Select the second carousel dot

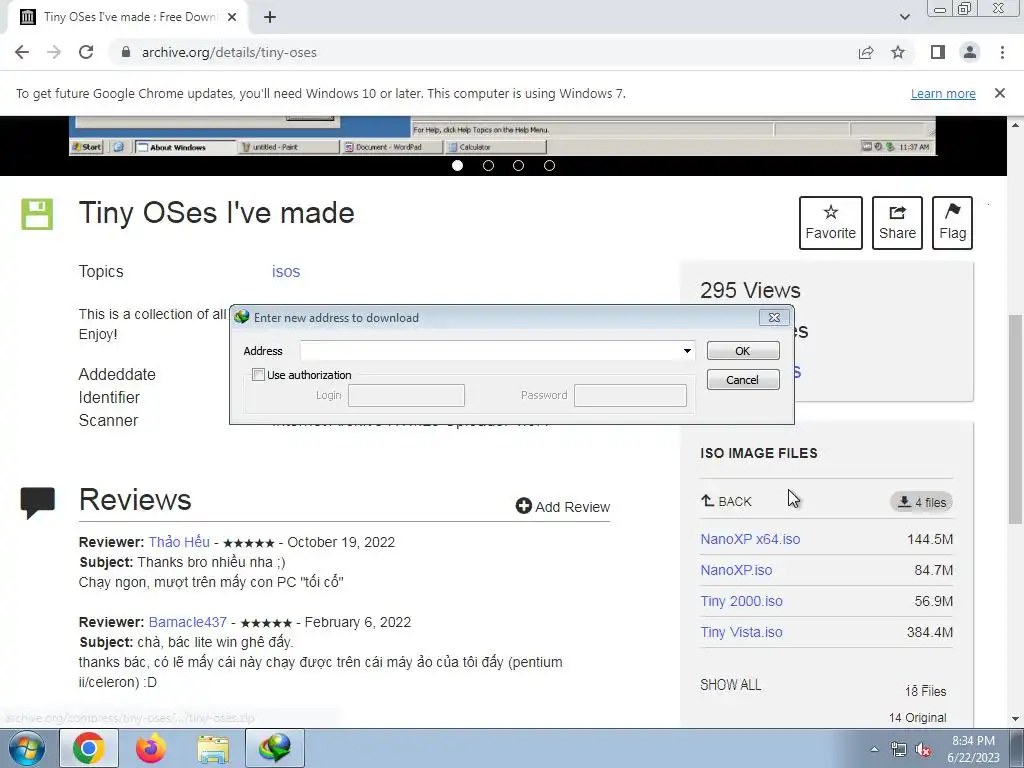tap(488, 165)
